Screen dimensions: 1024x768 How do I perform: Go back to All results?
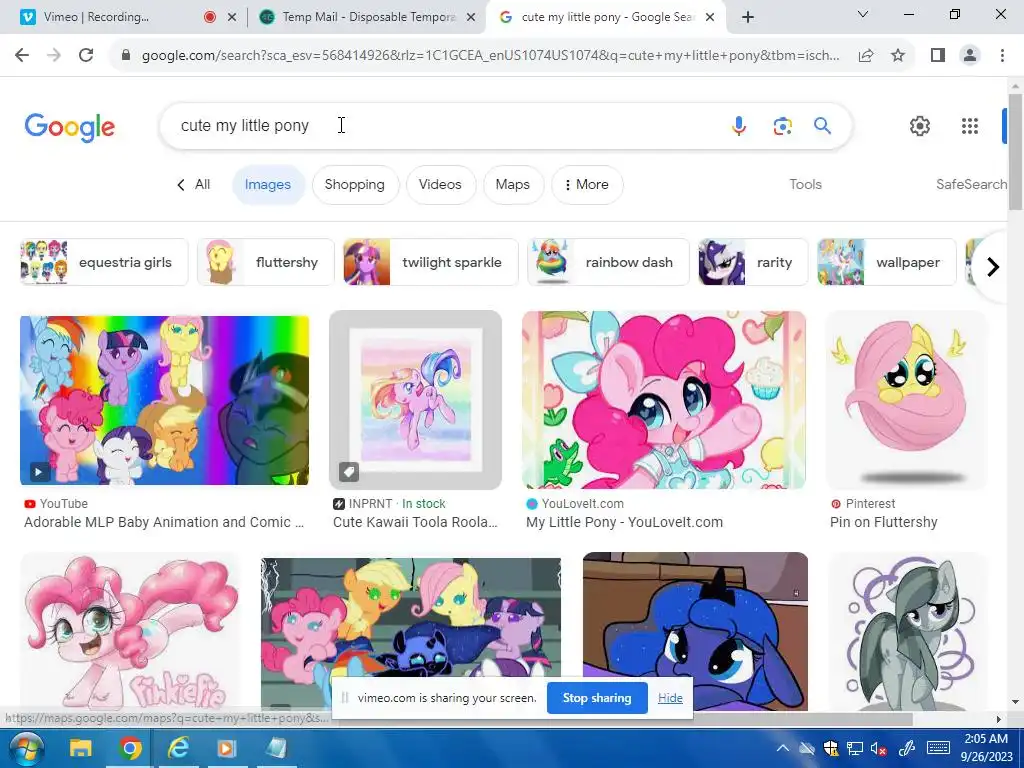[193, 185]
